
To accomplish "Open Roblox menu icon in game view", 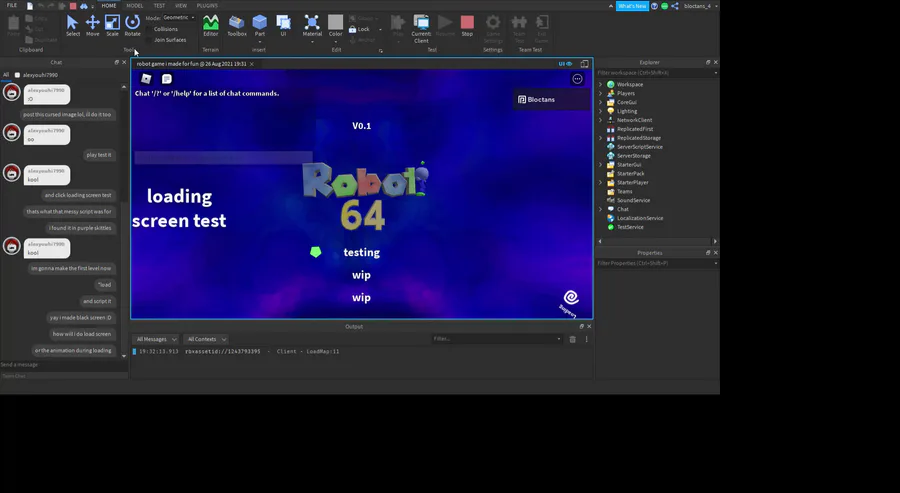I will (146, 79).
